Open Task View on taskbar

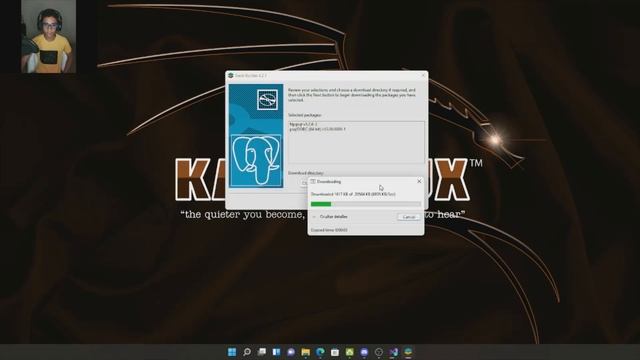coord(262,352)
